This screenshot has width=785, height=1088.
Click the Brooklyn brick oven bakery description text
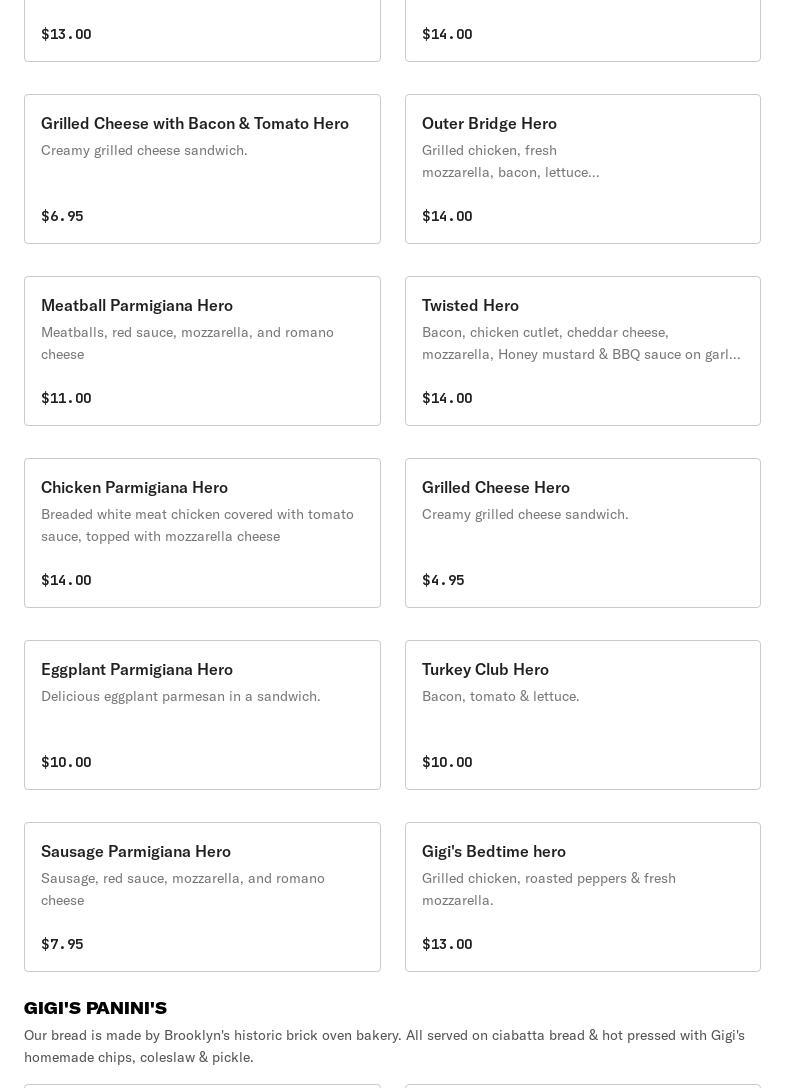(384, 1046)
